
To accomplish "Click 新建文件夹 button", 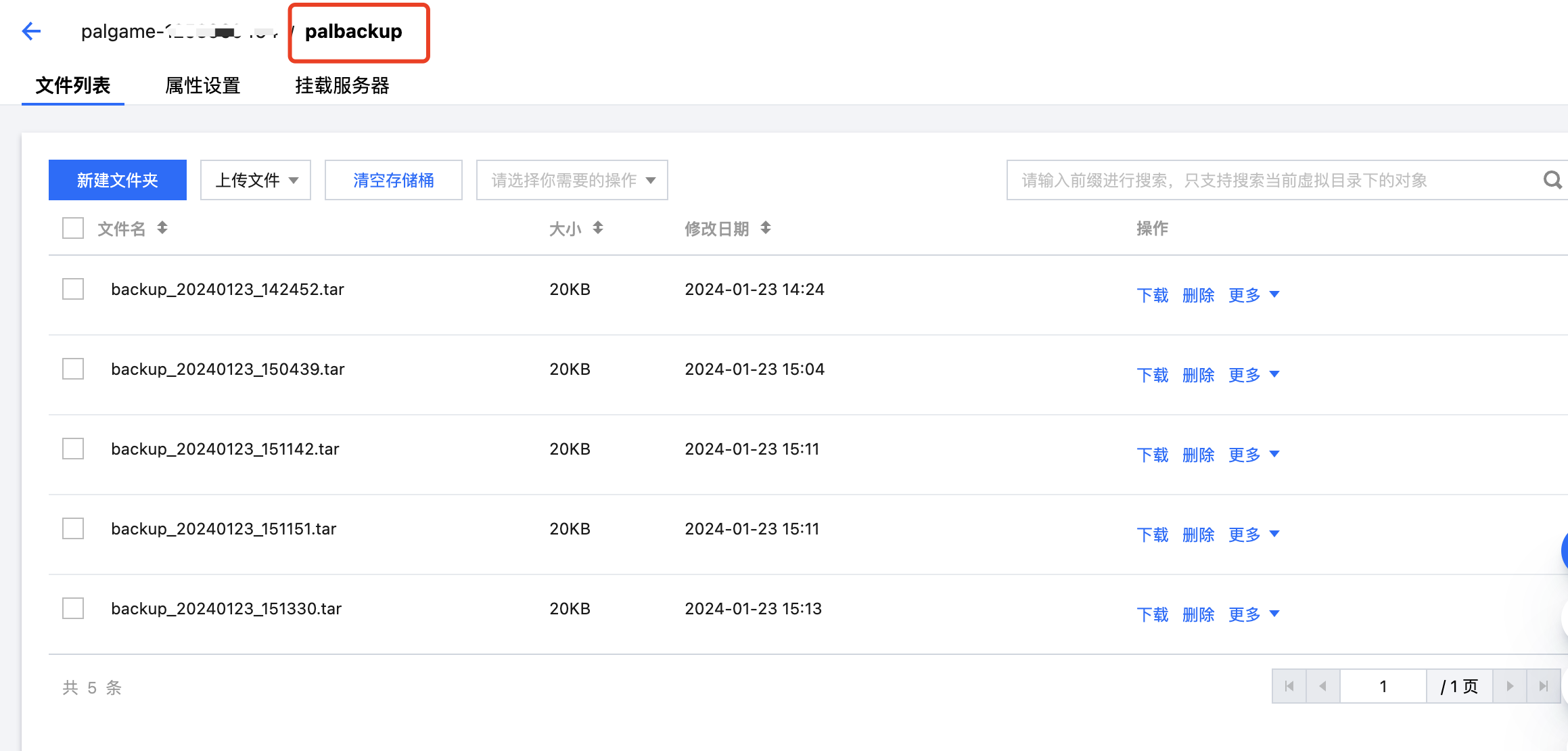I will [118, 180].
